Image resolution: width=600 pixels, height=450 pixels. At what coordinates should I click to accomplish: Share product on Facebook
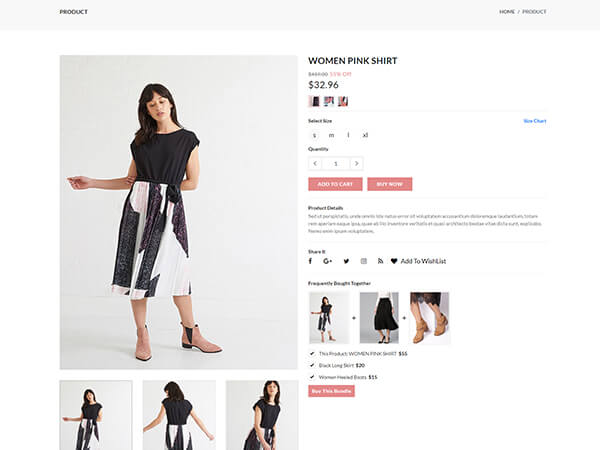pyautogui.click(x=310, y=261)
